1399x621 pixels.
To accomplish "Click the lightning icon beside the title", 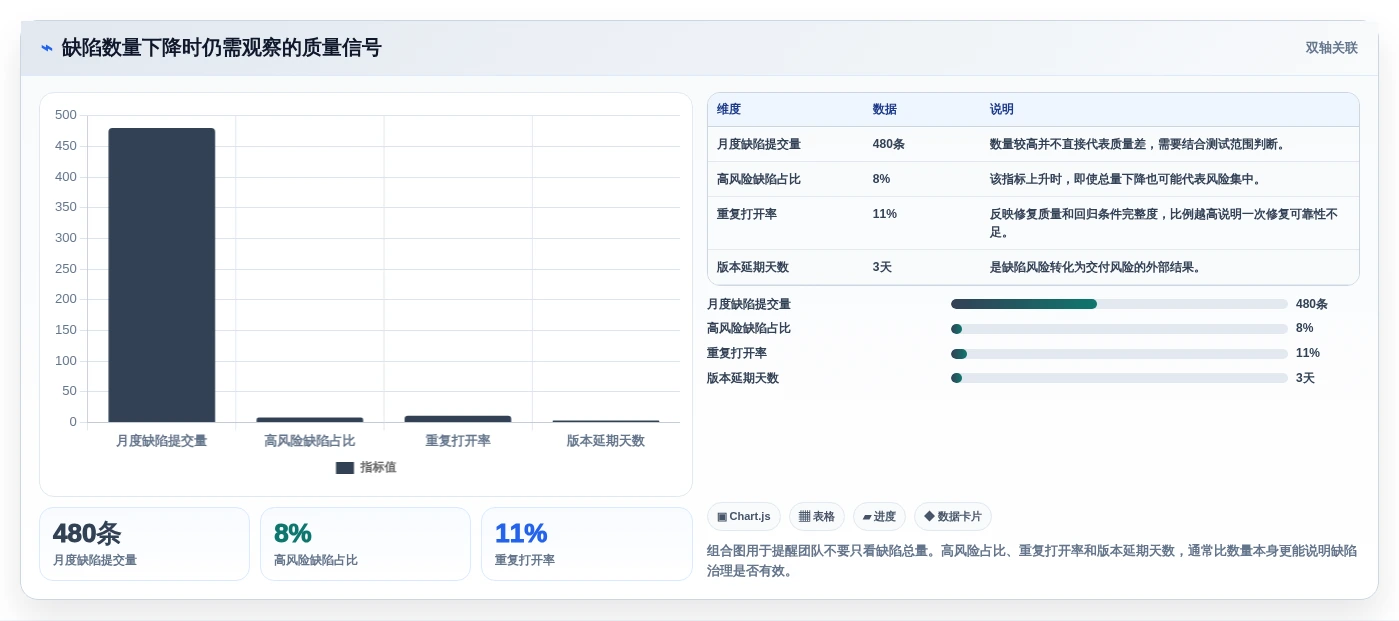I will pyautogui.click(x=47, y=48).
